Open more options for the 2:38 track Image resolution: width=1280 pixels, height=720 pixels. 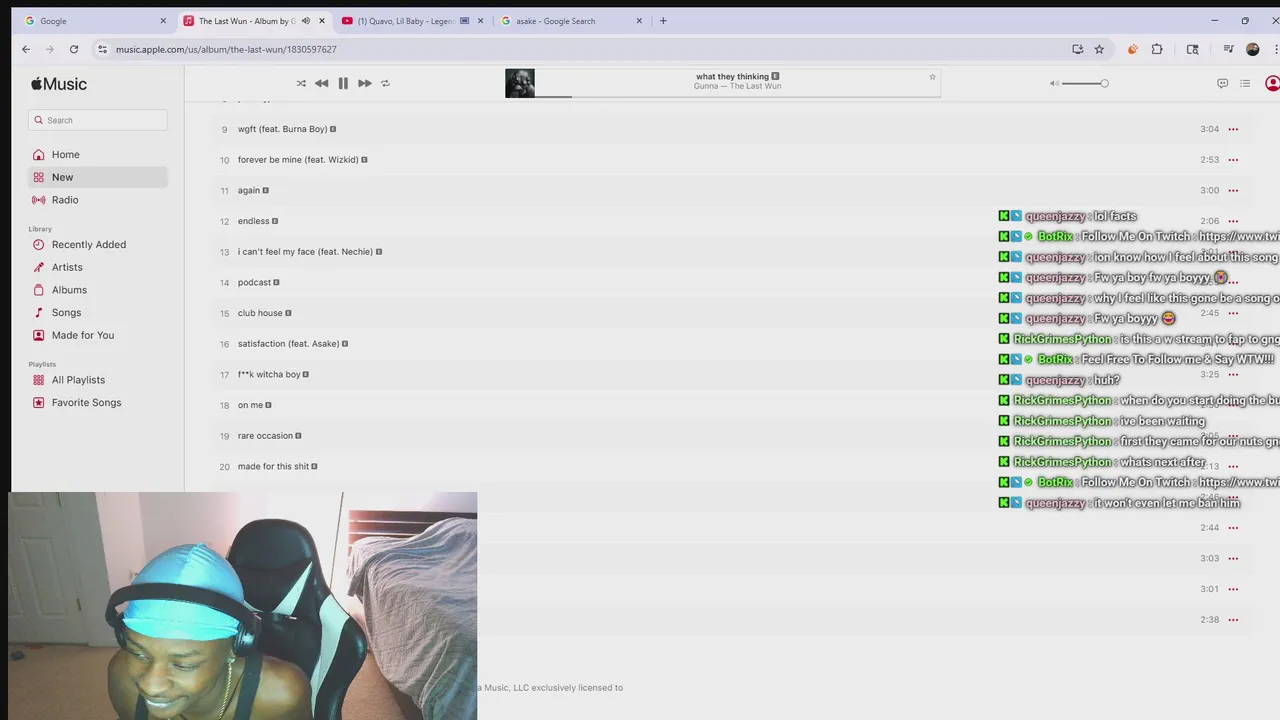pos(1233,620)
